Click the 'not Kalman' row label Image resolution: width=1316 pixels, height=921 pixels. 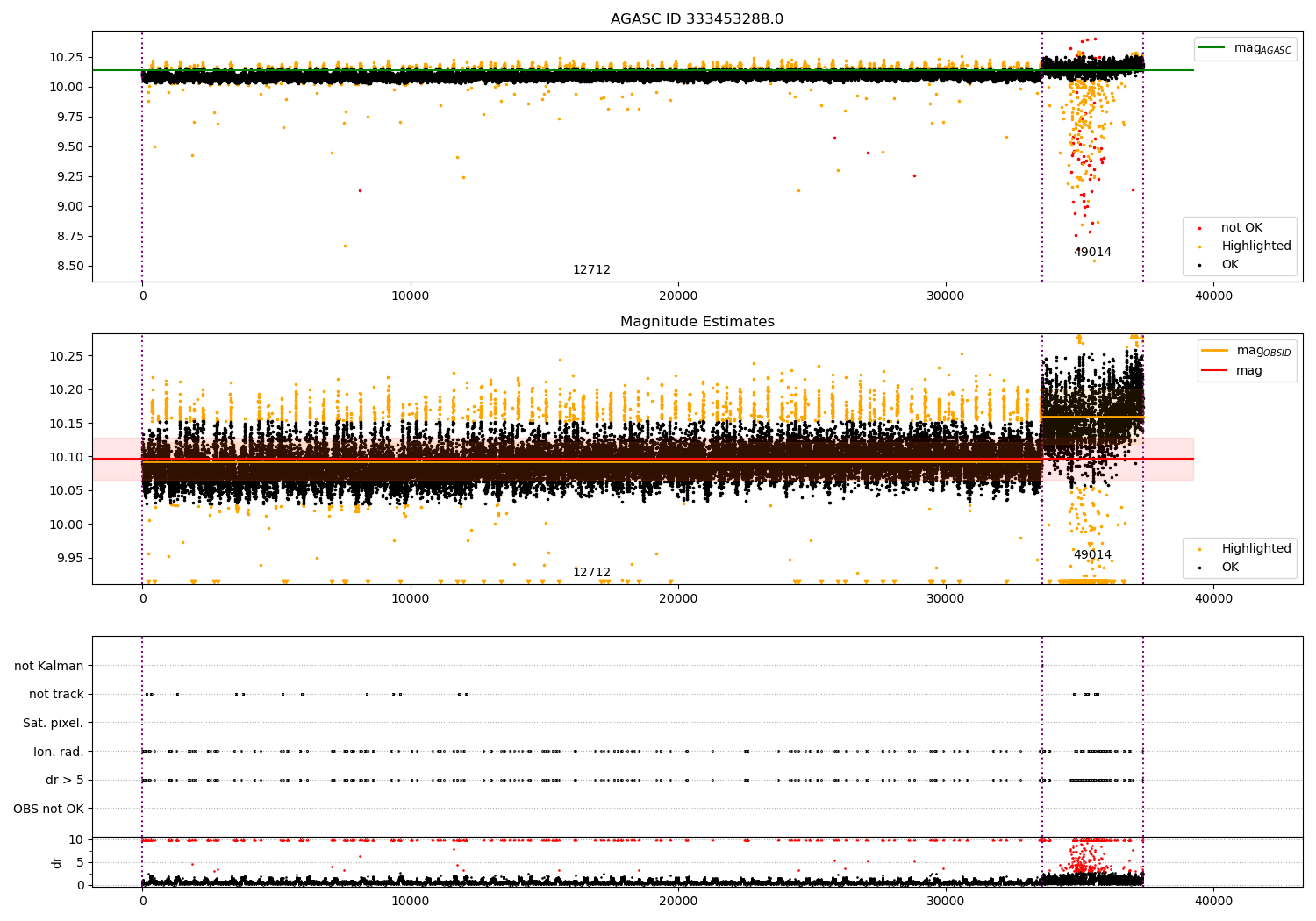coord(48,667)
